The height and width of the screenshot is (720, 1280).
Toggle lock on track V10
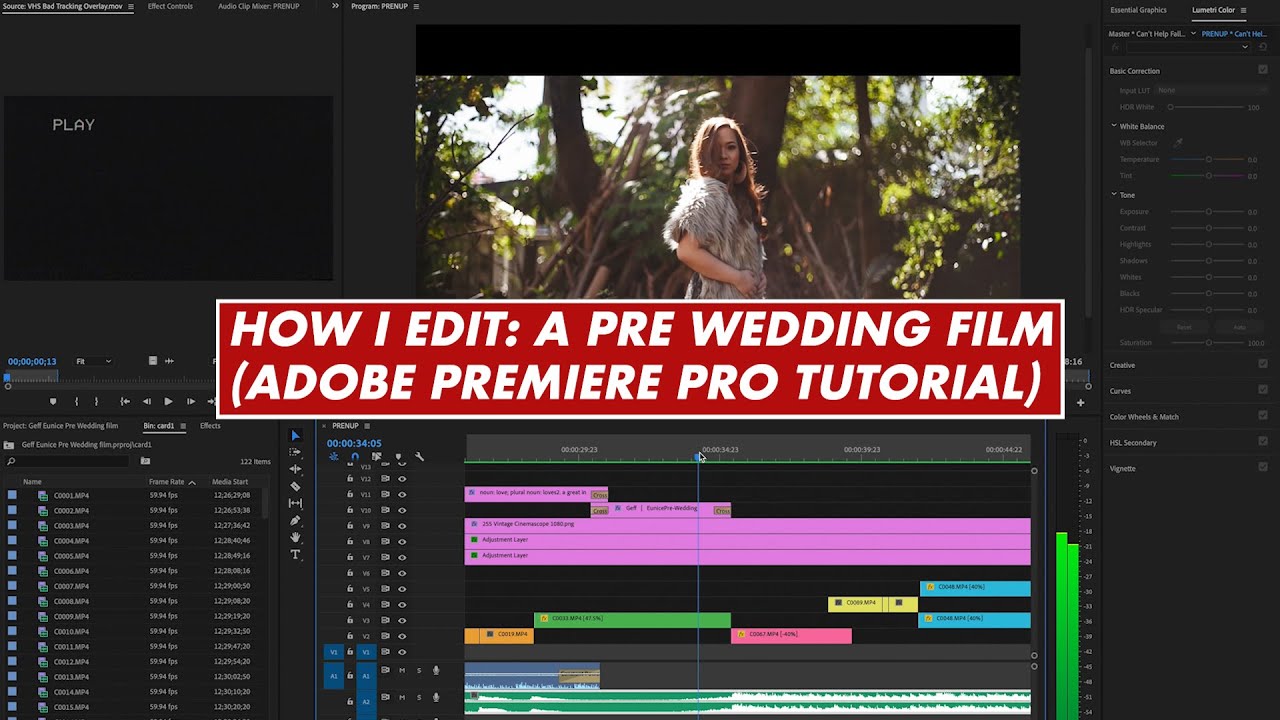tap(350, 510)
